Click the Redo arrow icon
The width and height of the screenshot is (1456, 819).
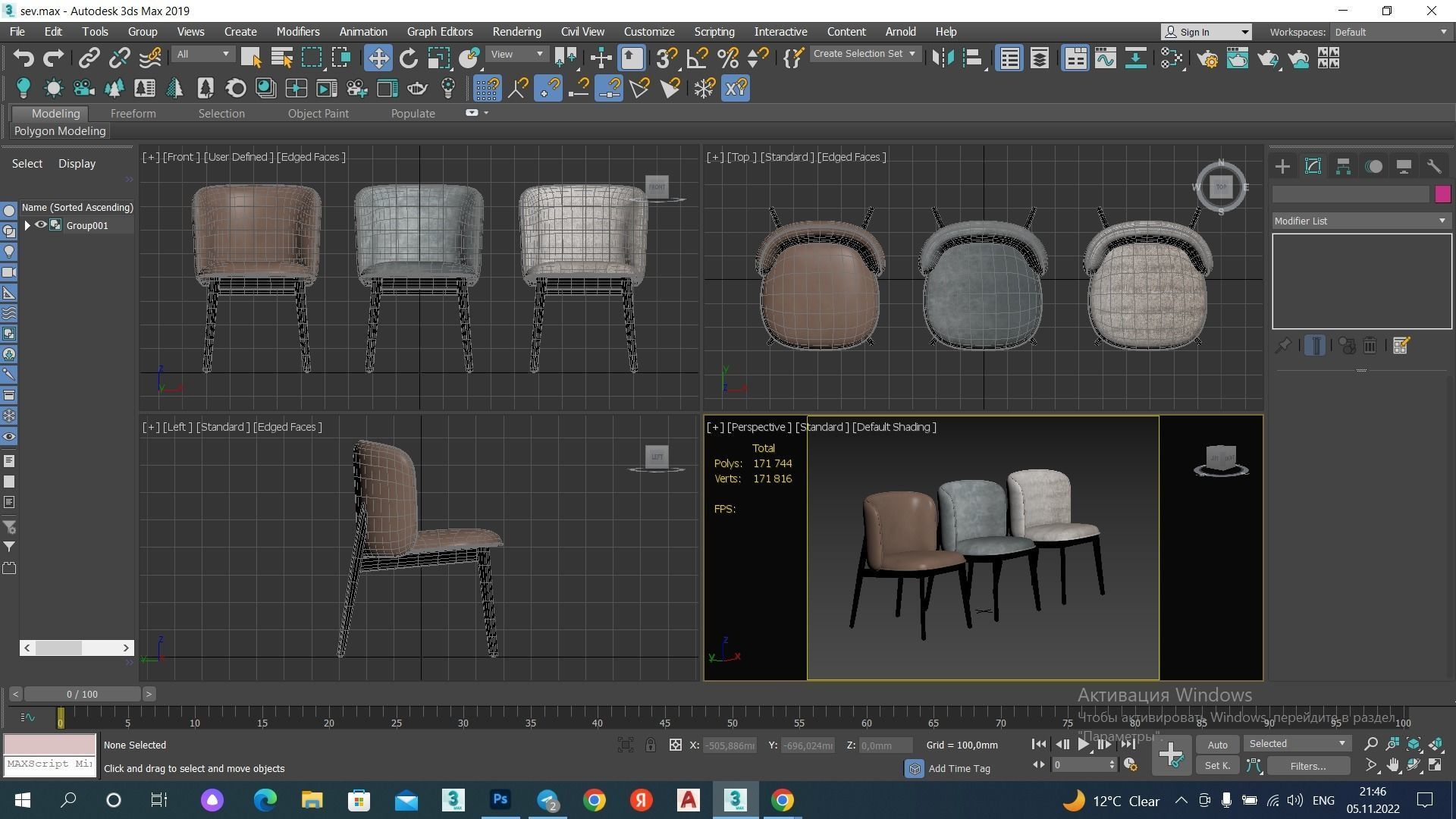tap(53, 58)
